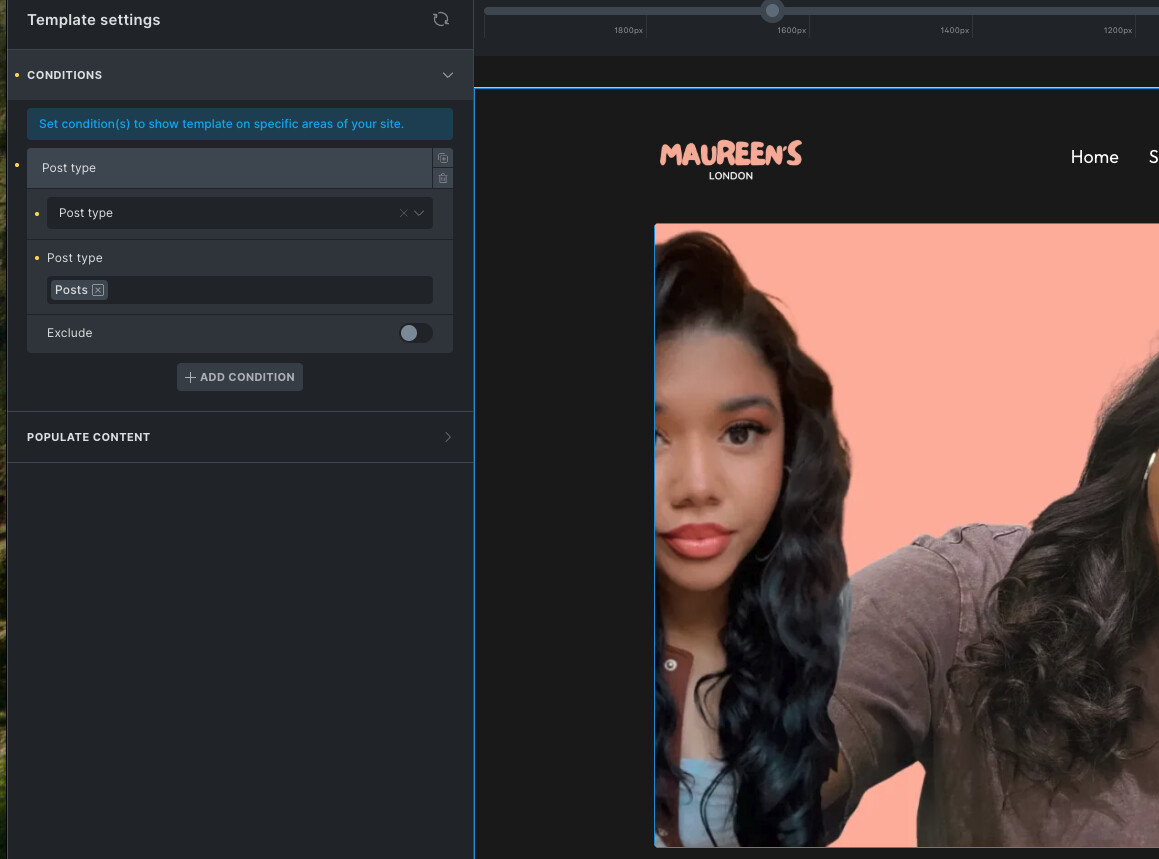Open the Post type dropdown

[x=239, y=213]
